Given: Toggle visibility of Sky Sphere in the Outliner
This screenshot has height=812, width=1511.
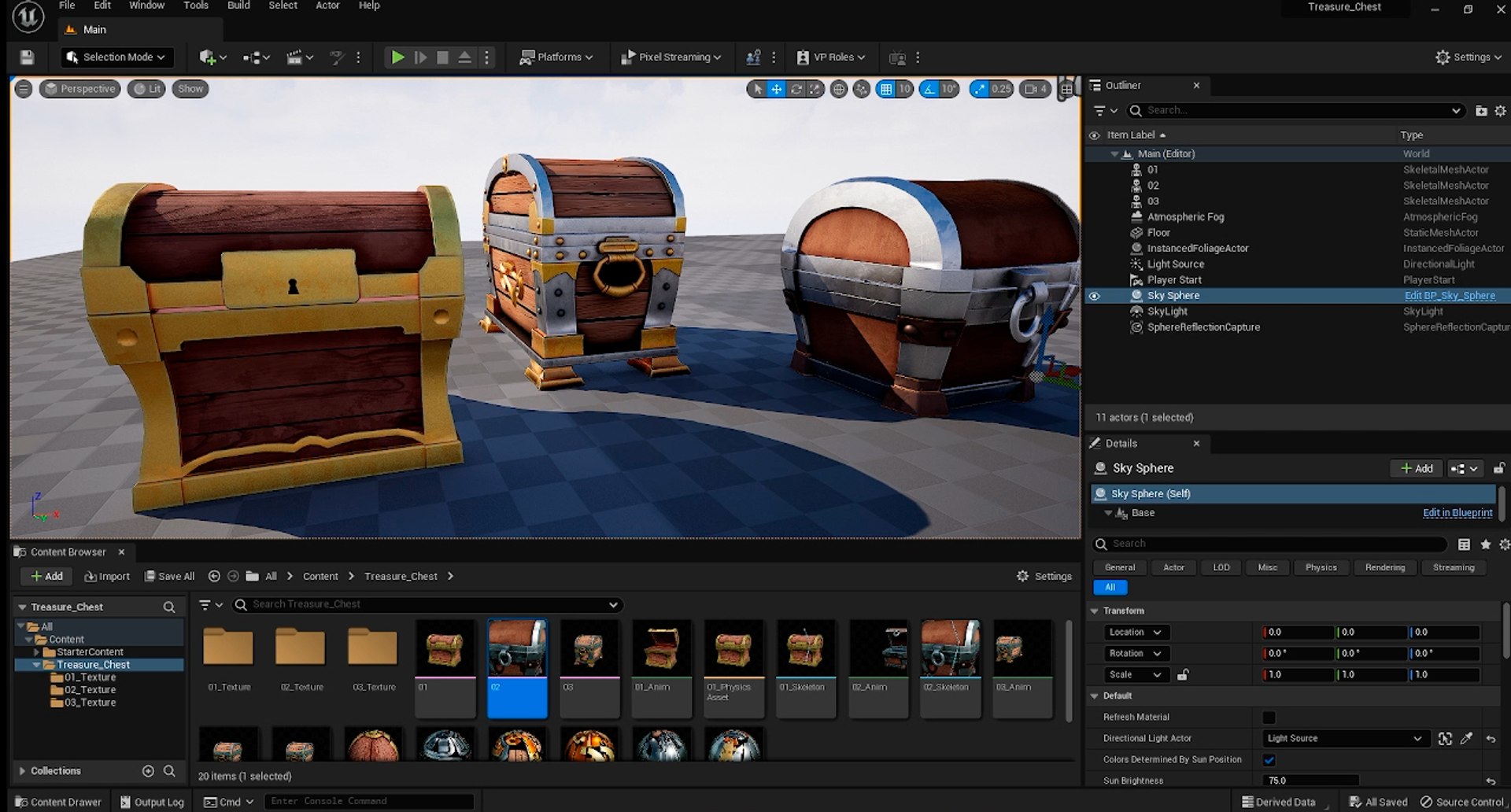Looking at the screenshot, I should pos(1094,296).
